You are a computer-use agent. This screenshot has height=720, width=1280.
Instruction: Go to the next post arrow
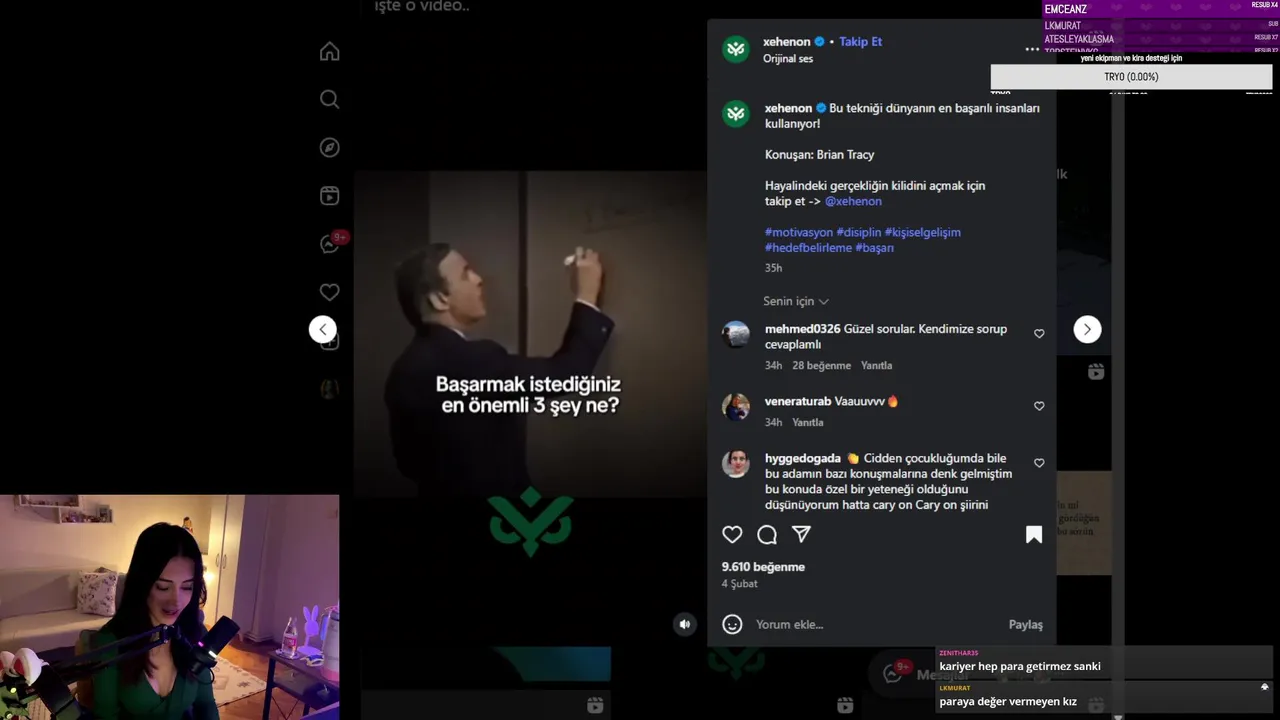[1087, 329]
